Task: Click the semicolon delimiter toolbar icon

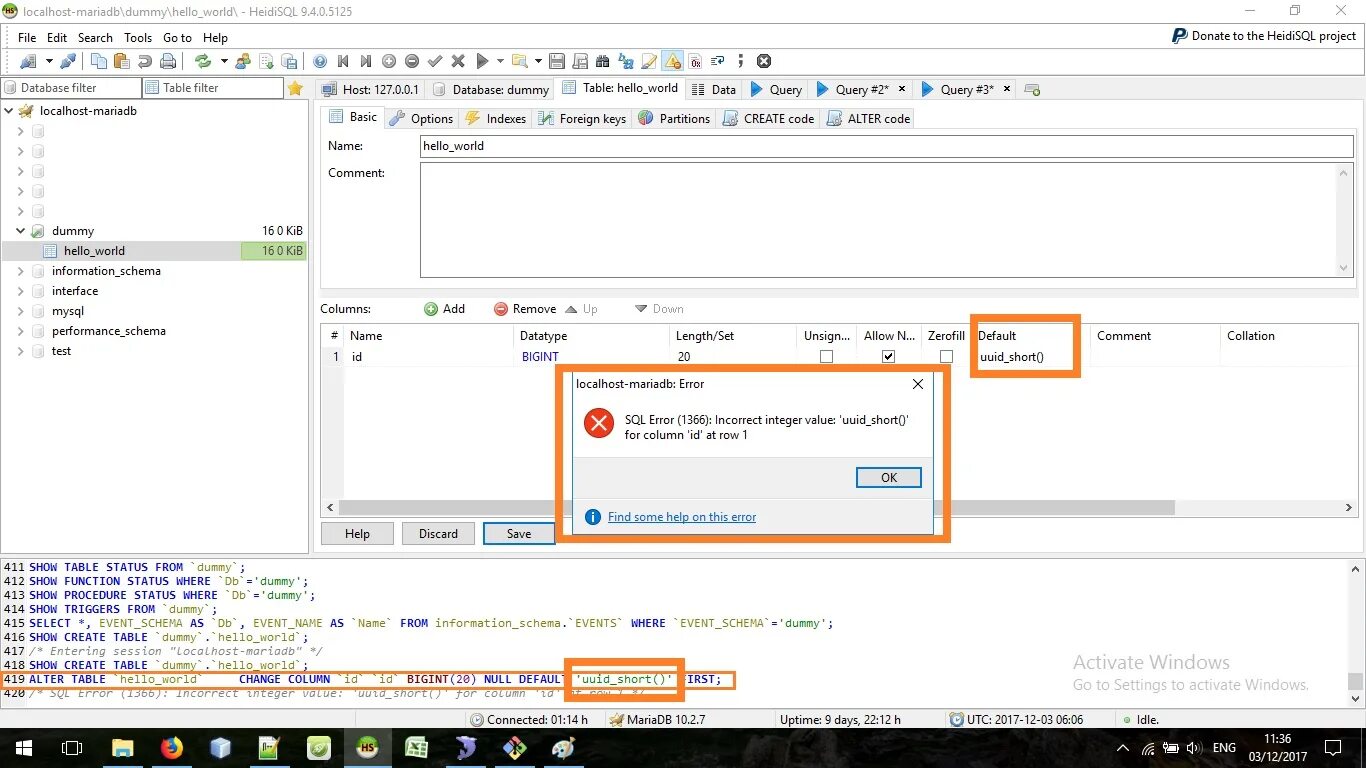Action: pos(742,61)
